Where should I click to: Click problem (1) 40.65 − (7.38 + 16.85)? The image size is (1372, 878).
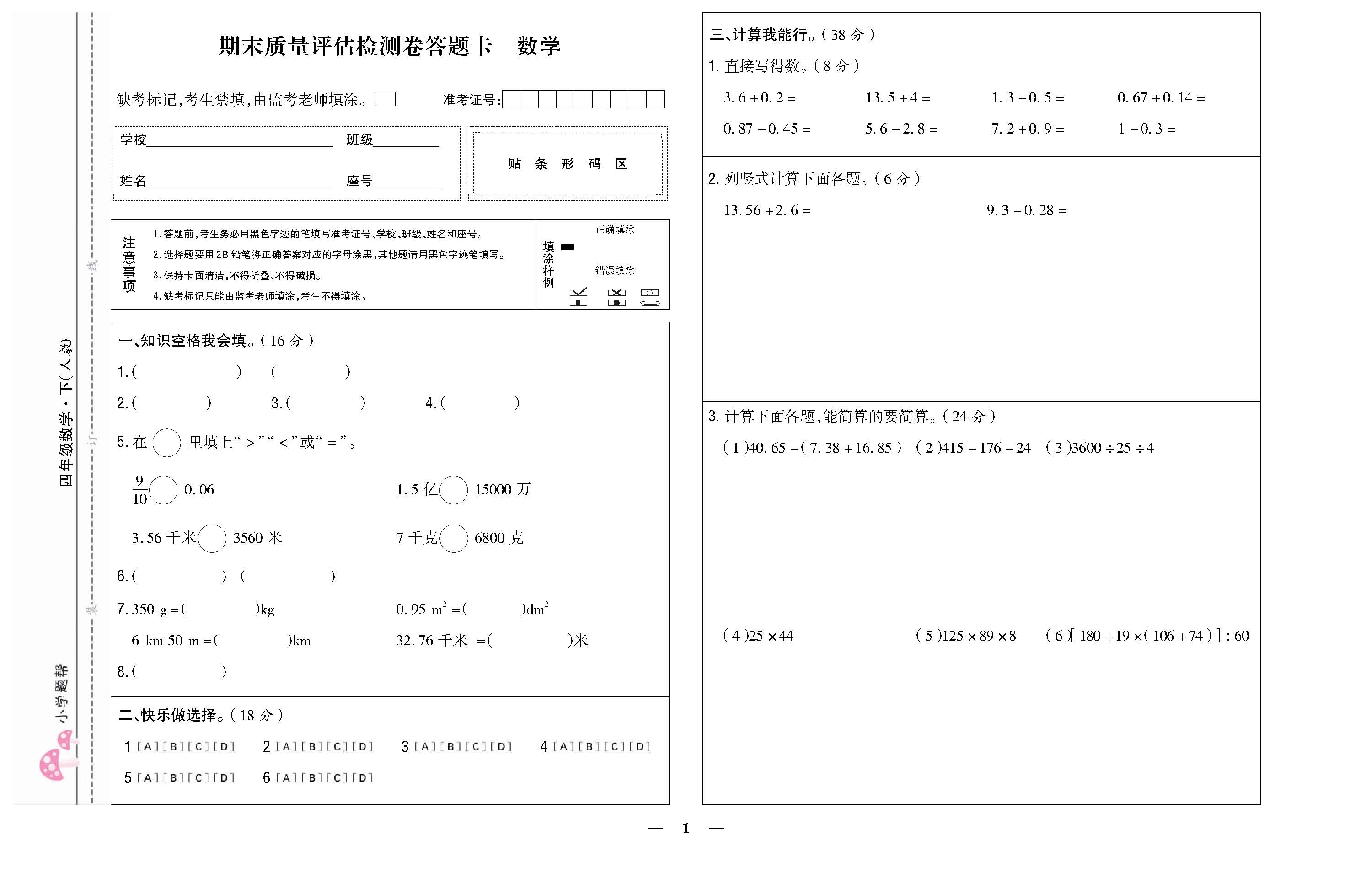click(x=812, y=448)
